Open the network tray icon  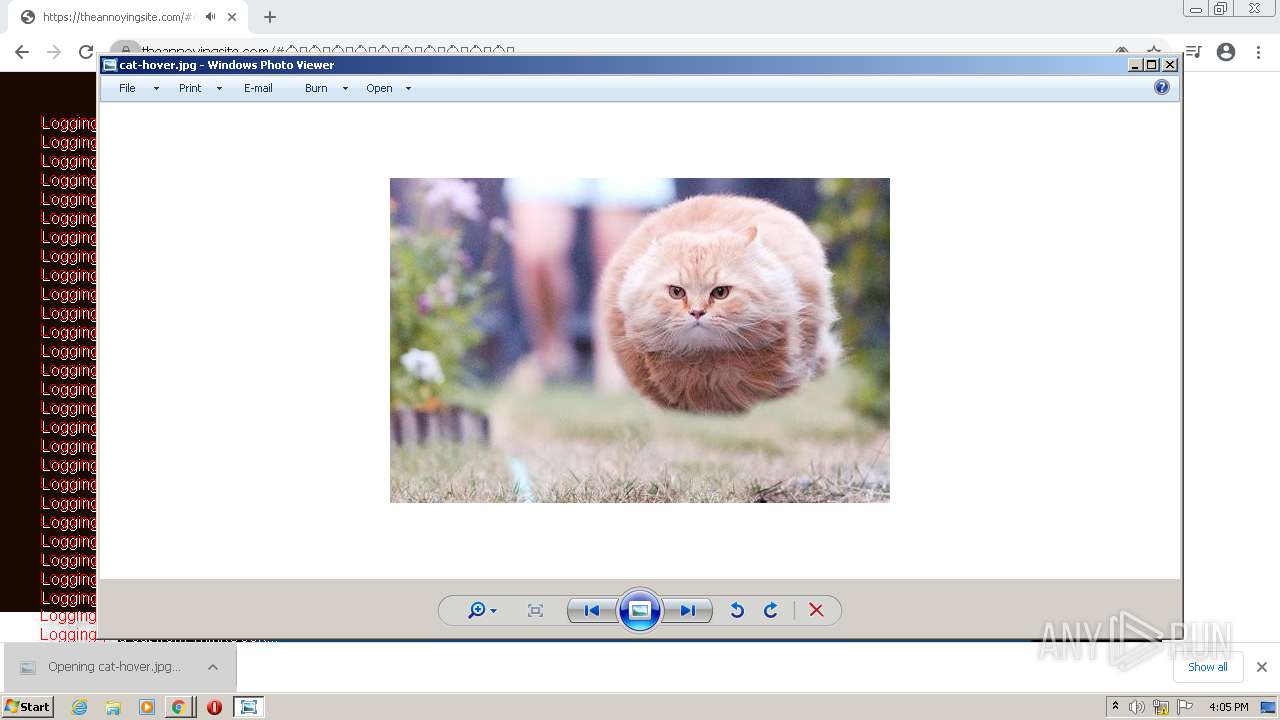point(1161,707)
